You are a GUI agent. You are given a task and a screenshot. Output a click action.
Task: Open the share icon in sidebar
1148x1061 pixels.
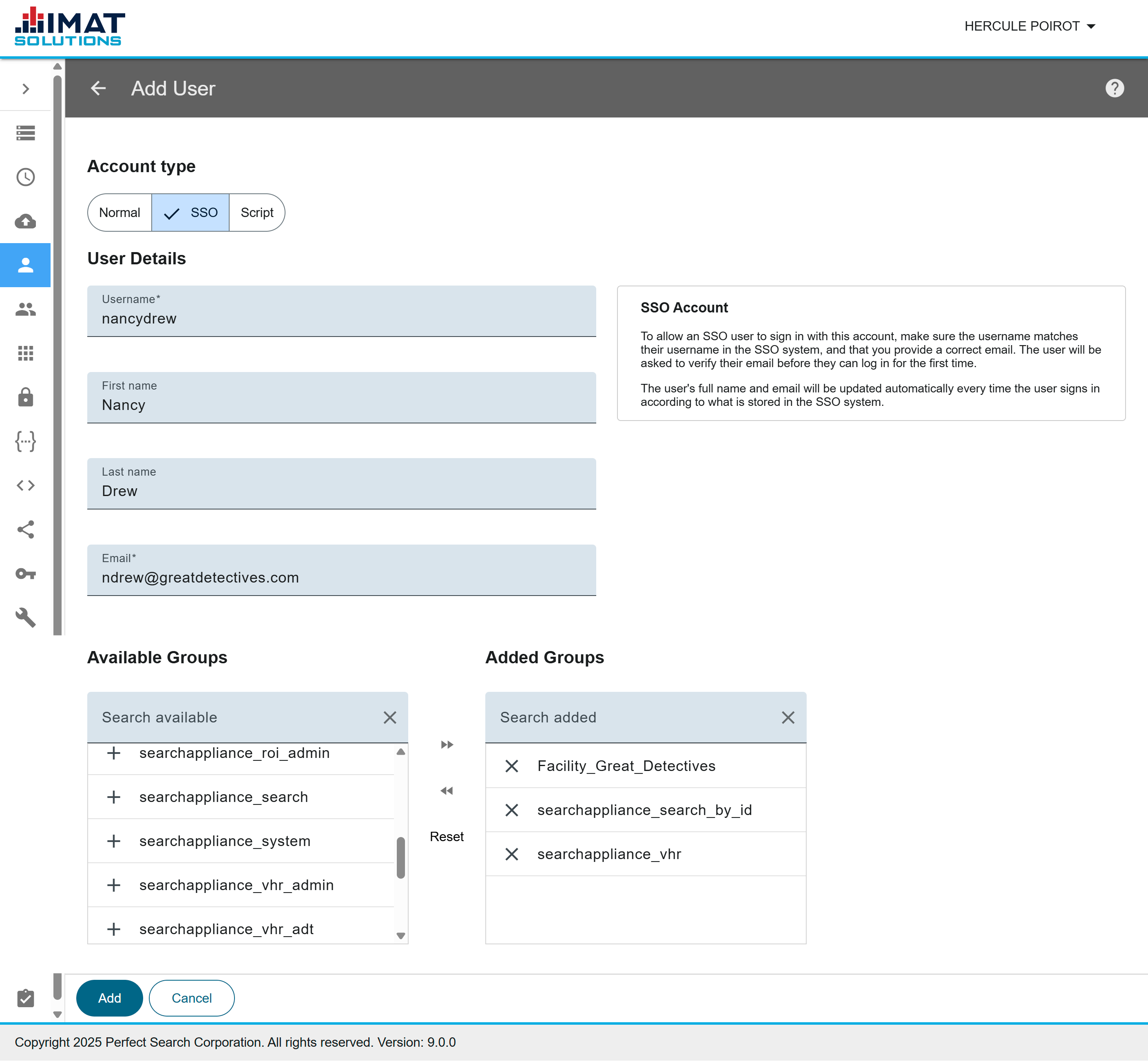[25, 529]
